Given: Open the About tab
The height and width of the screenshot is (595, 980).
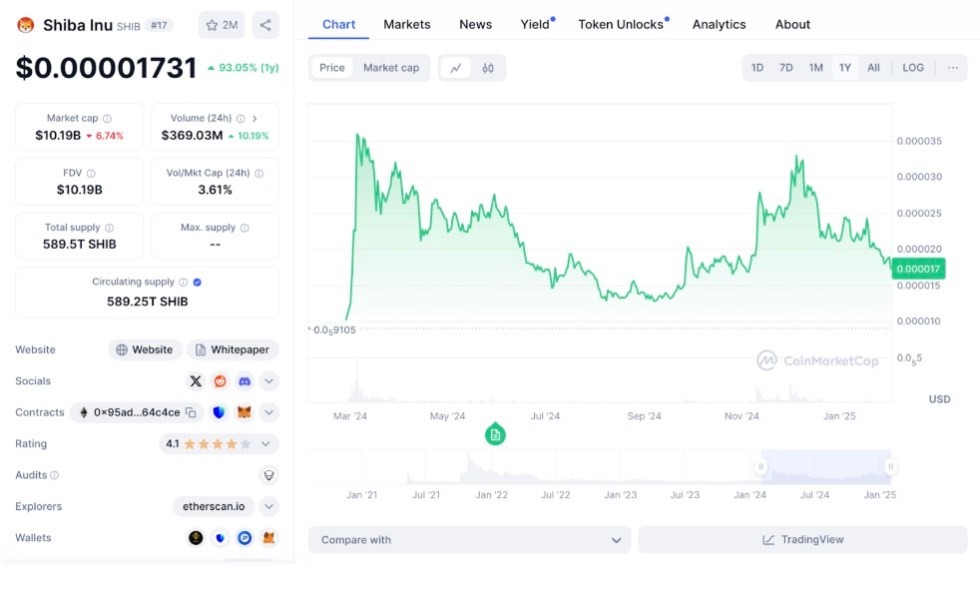Looking at the screenshot, I should click(792, 24).
